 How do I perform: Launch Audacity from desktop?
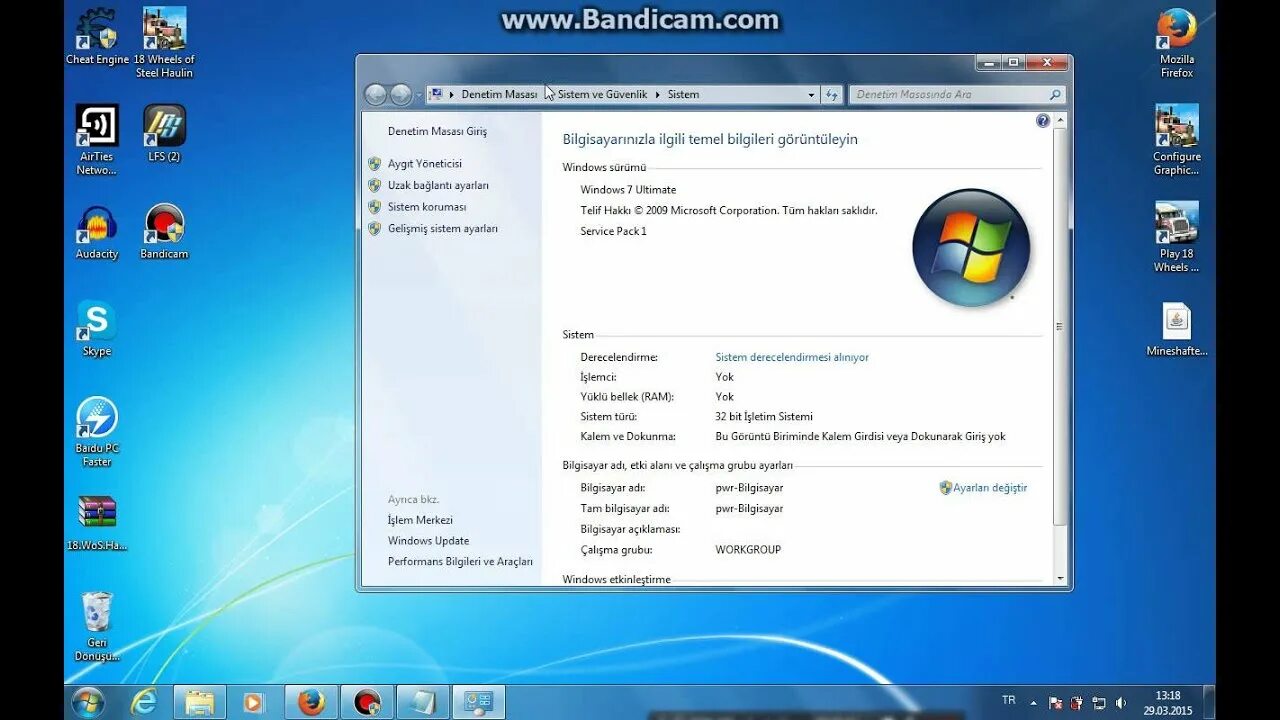tap(97, 232)
